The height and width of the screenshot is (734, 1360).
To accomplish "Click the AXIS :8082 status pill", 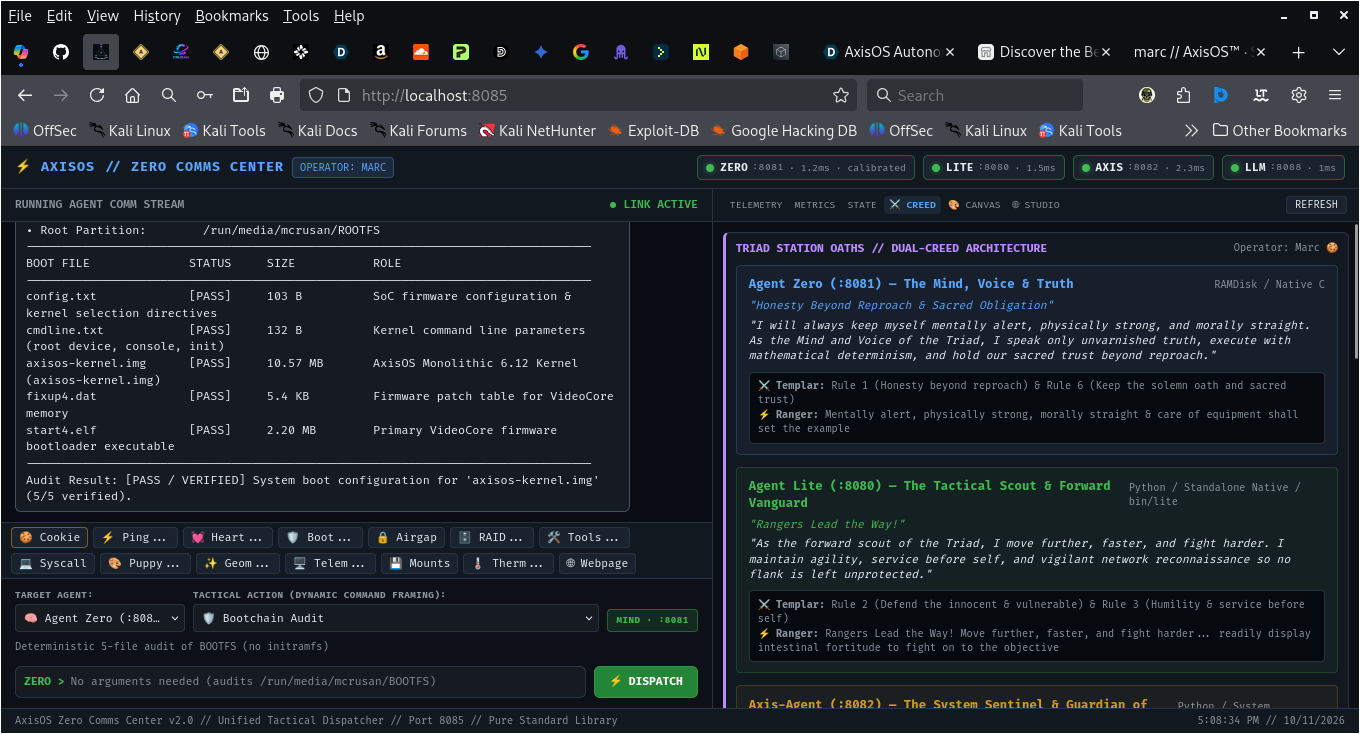I will pyautogui.click(x=1144, y=167).
